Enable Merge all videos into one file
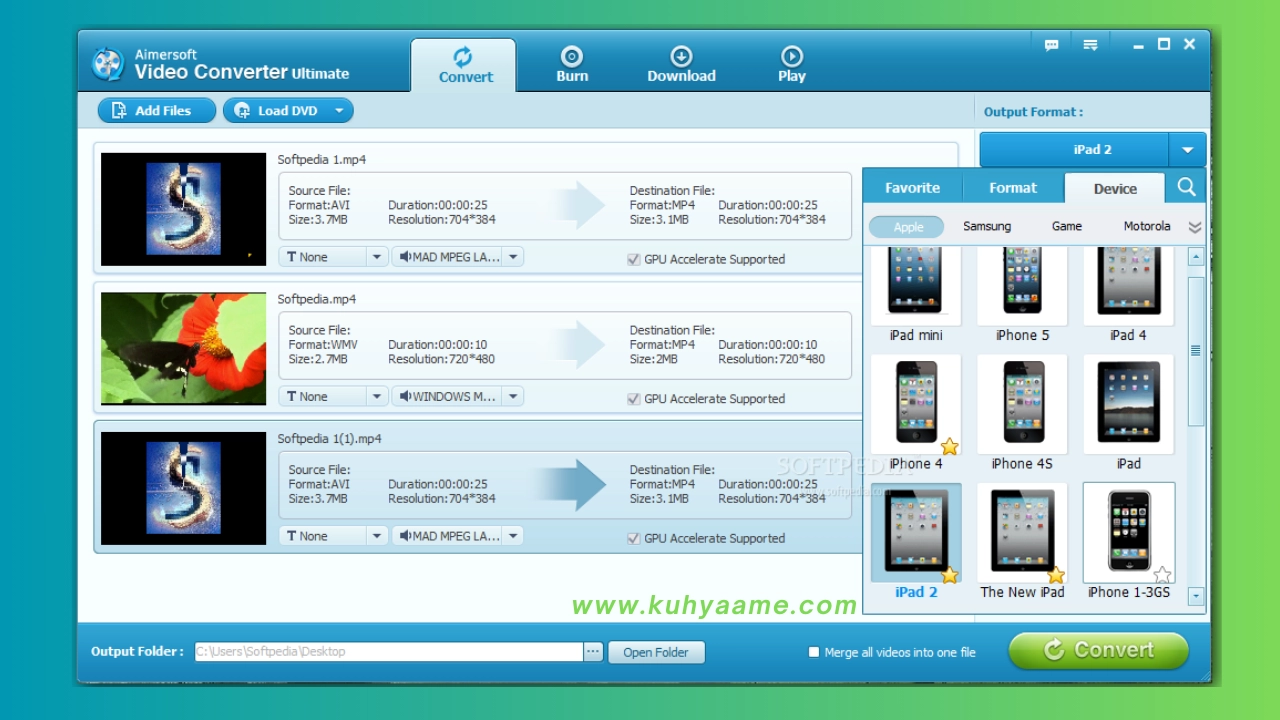Screen dimensions: 1280x720 coord(813,652)
